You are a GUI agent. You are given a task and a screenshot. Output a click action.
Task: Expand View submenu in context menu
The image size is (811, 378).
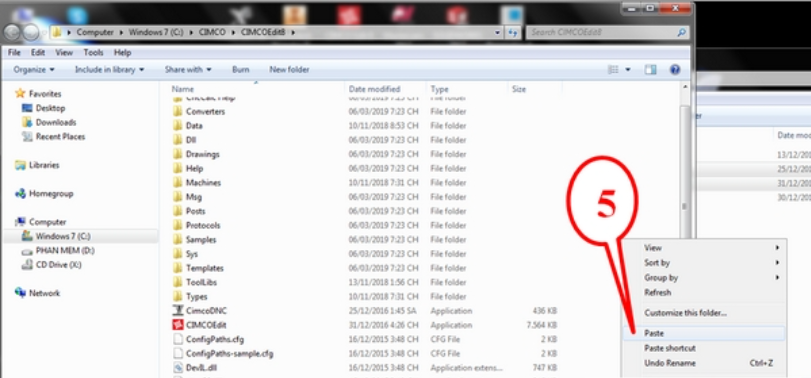point(705,248)
